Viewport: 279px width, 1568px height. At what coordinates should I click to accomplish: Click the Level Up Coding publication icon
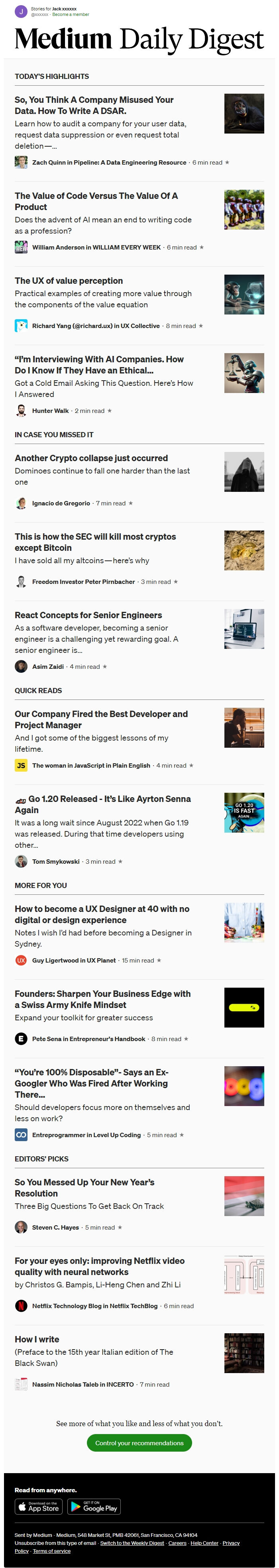point(21,1135)
